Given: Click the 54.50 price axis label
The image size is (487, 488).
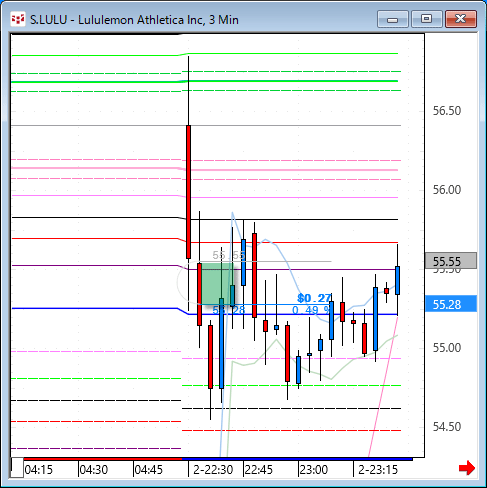Looking at the screenshot, I should 447,427.
